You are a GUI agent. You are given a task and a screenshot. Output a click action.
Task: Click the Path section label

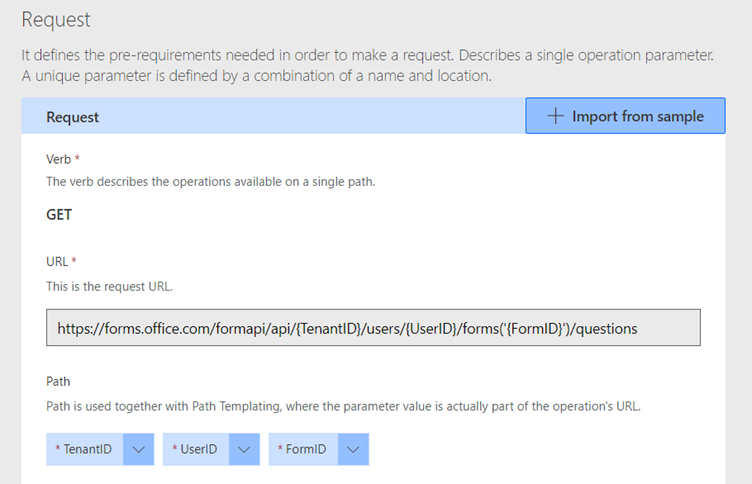tap(58, 381)
